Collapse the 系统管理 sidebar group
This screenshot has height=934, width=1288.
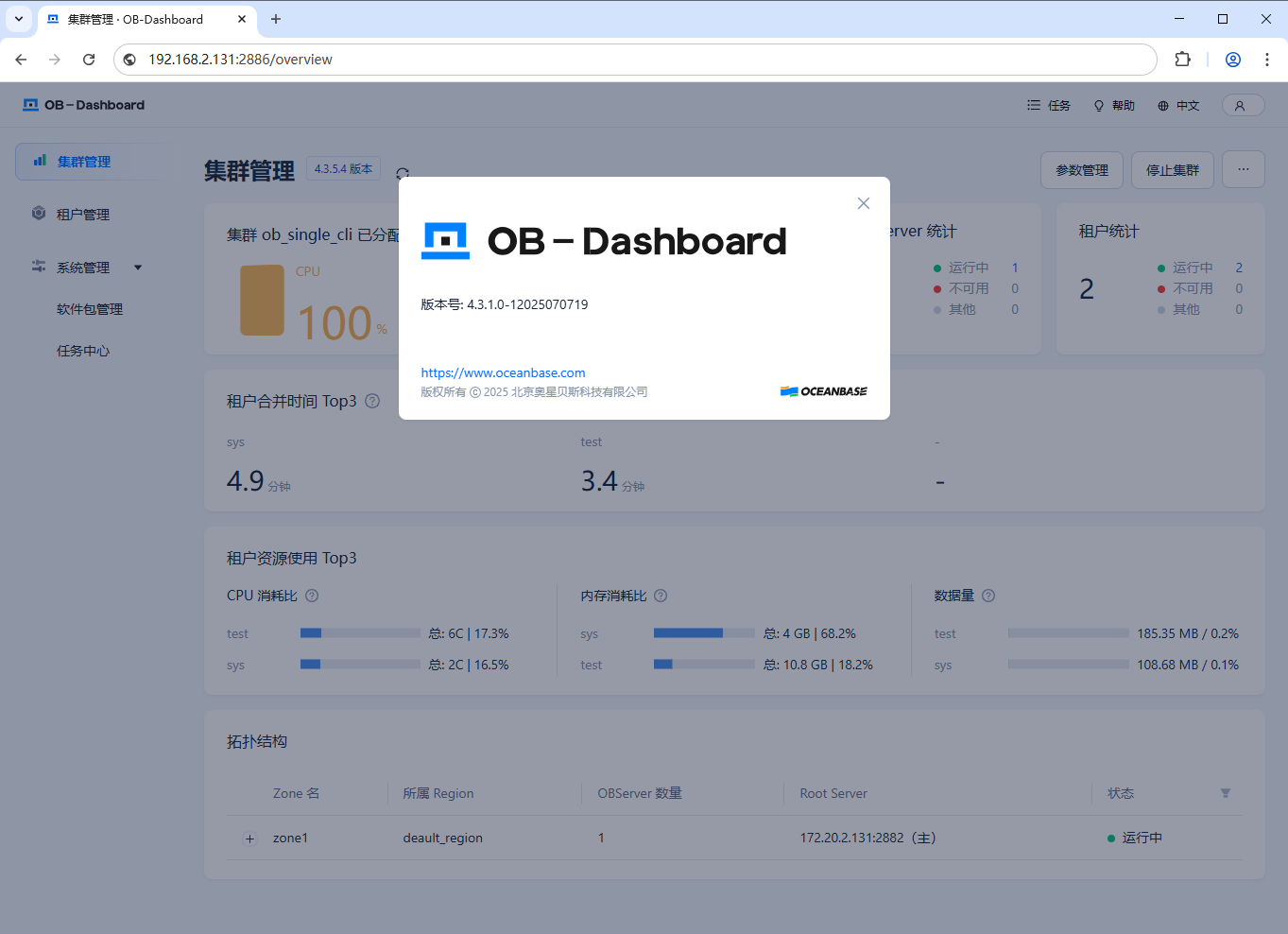point(138,268)
